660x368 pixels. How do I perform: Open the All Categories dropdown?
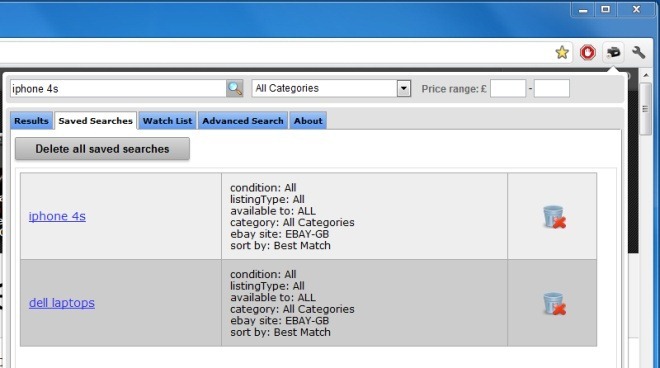coord(331,88)
